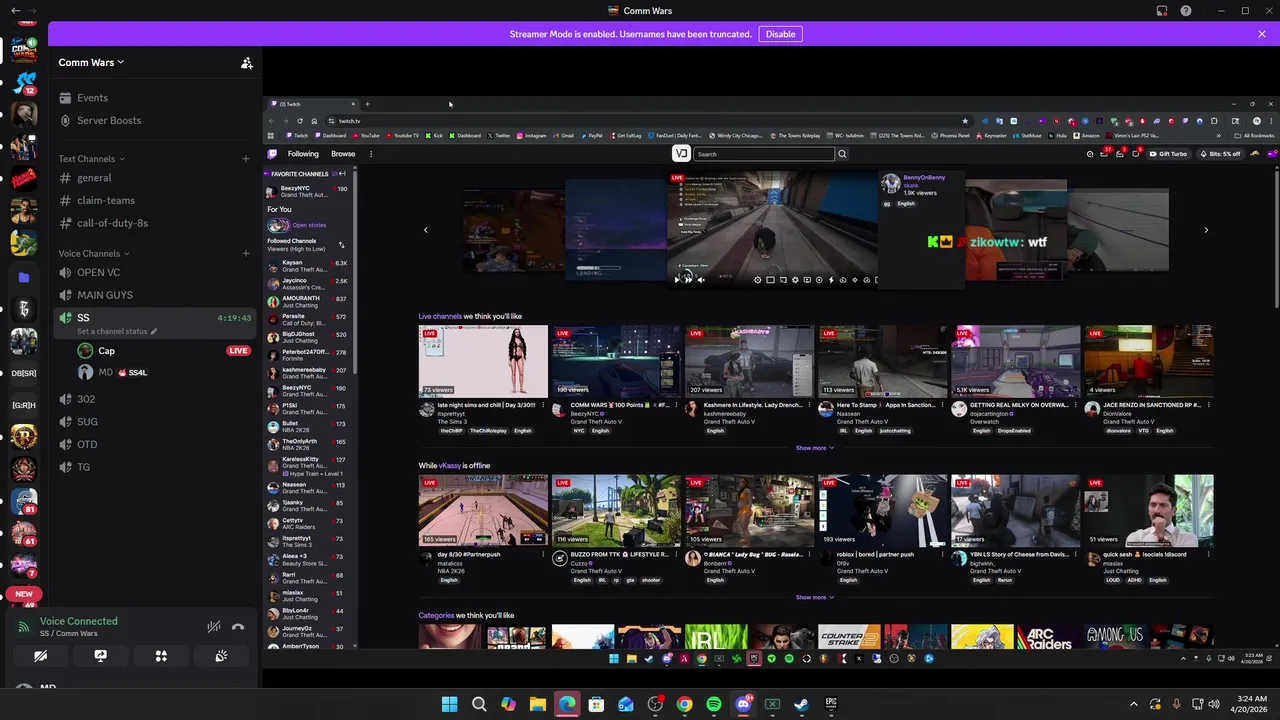The width and height of the screenshot is (1280, 720).
Task: Expand the Comm Wars server dropdown
Action: [91, 62]
